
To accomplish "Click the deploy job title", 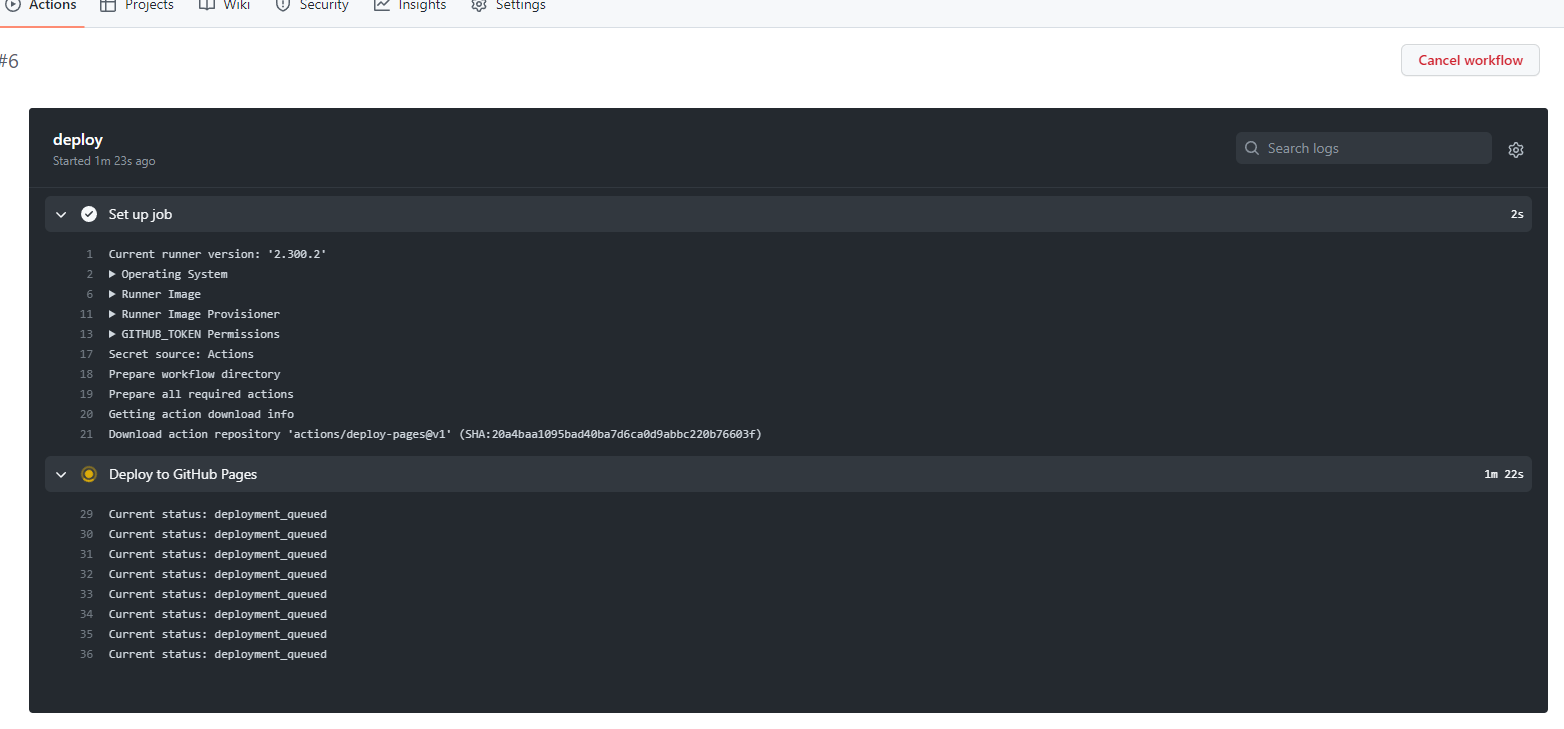I will (78, 140).
